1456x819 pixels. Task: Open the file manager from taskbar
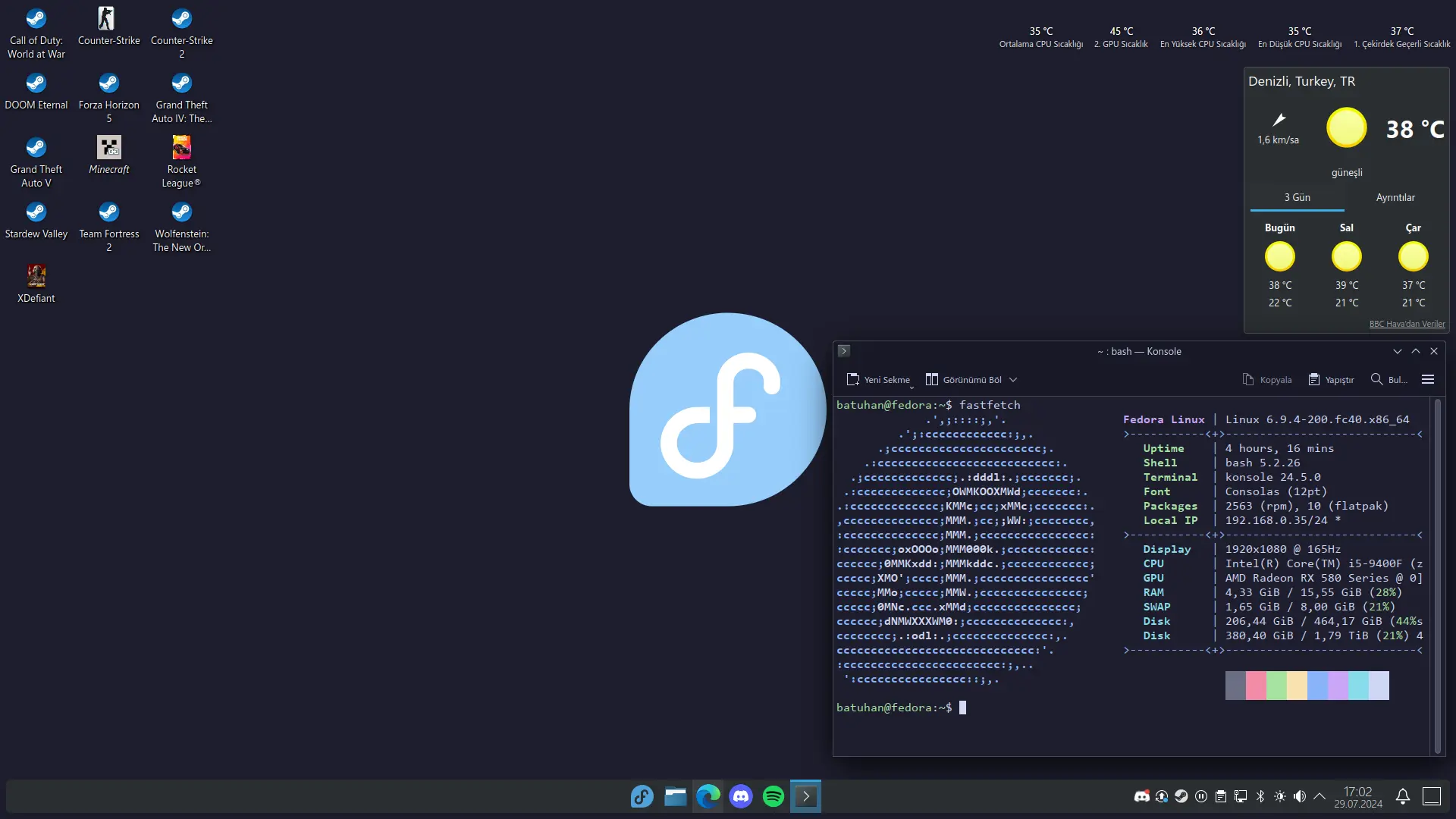(675, 796)
